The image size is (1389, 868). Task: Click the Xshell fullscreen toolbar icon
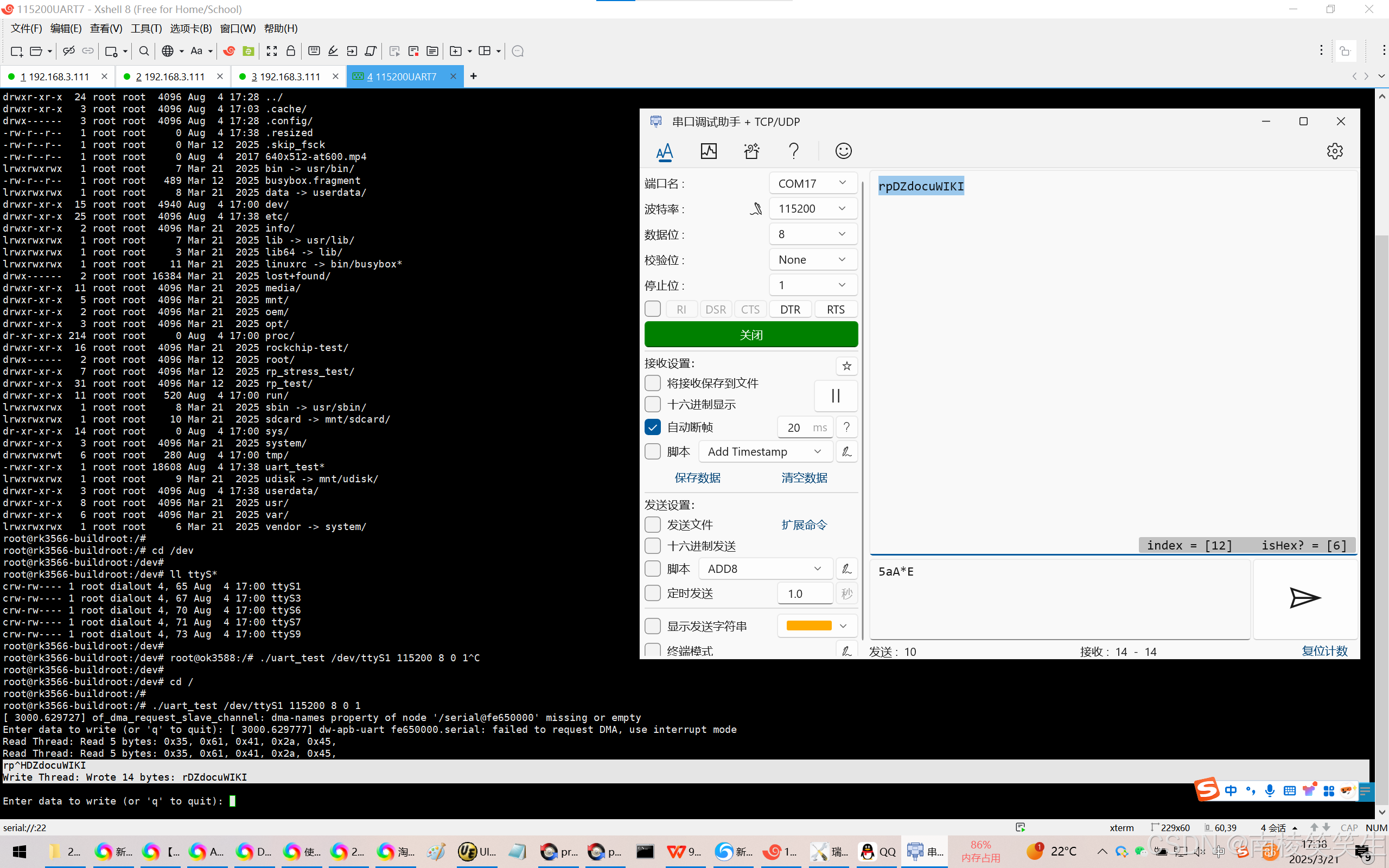coord(271,51)
